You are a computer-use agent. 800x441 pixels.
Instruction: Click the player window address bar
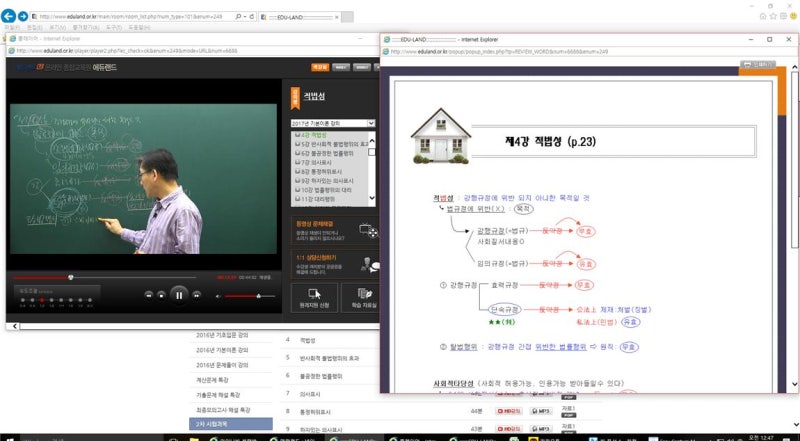pos(191,51)
